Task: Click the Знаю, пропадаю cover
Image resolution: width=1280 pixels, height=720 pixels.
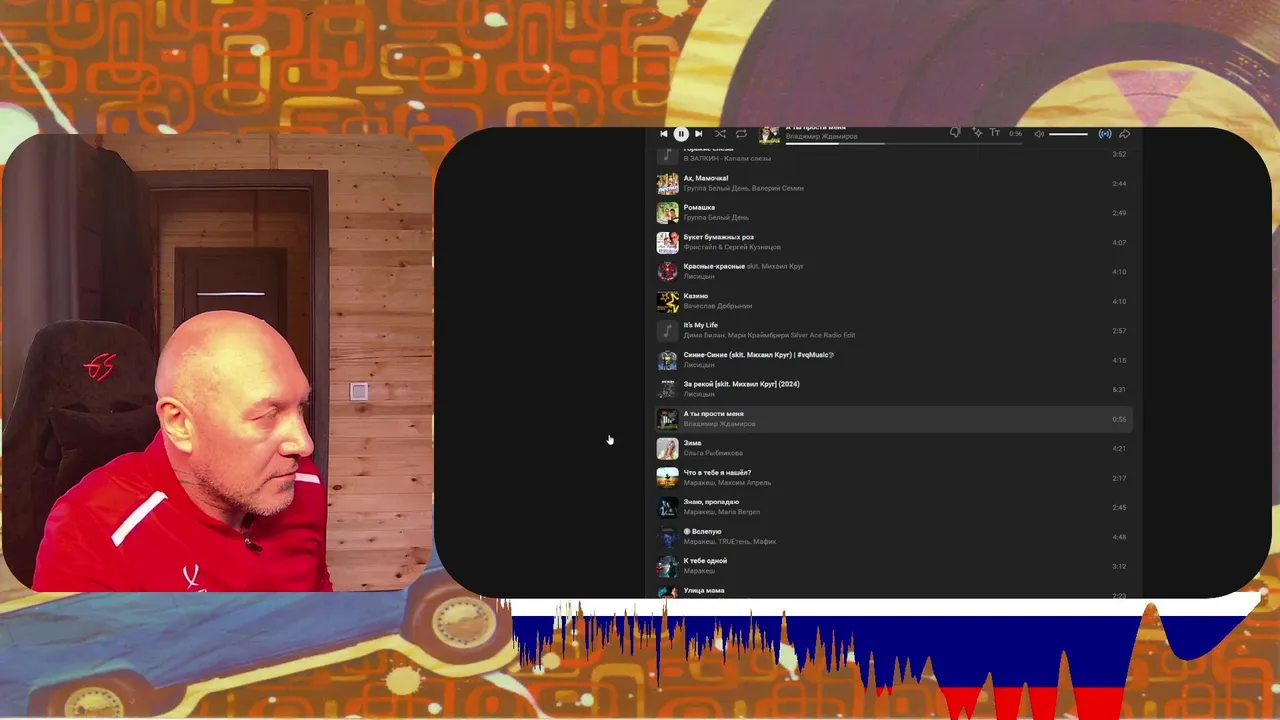Action: (667, 507)
